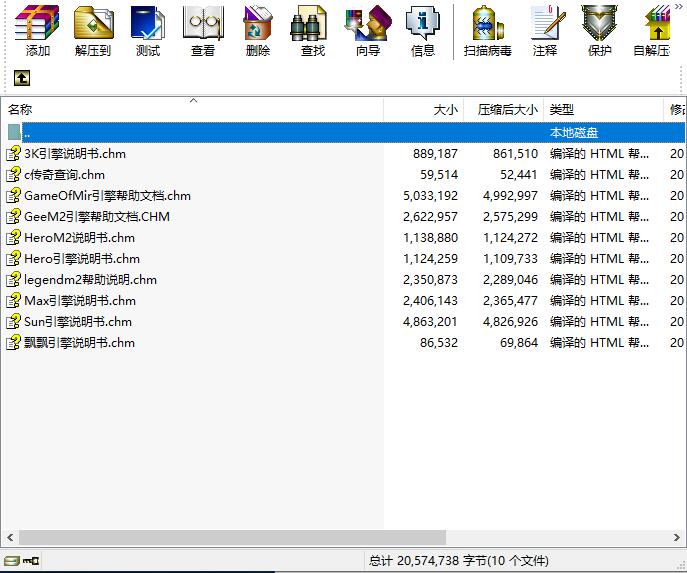Viewport: 687px width, 573px height.
Task: Click the chm icon beside GameOfMir引擎帮助文档
Action: pos(13,195)
